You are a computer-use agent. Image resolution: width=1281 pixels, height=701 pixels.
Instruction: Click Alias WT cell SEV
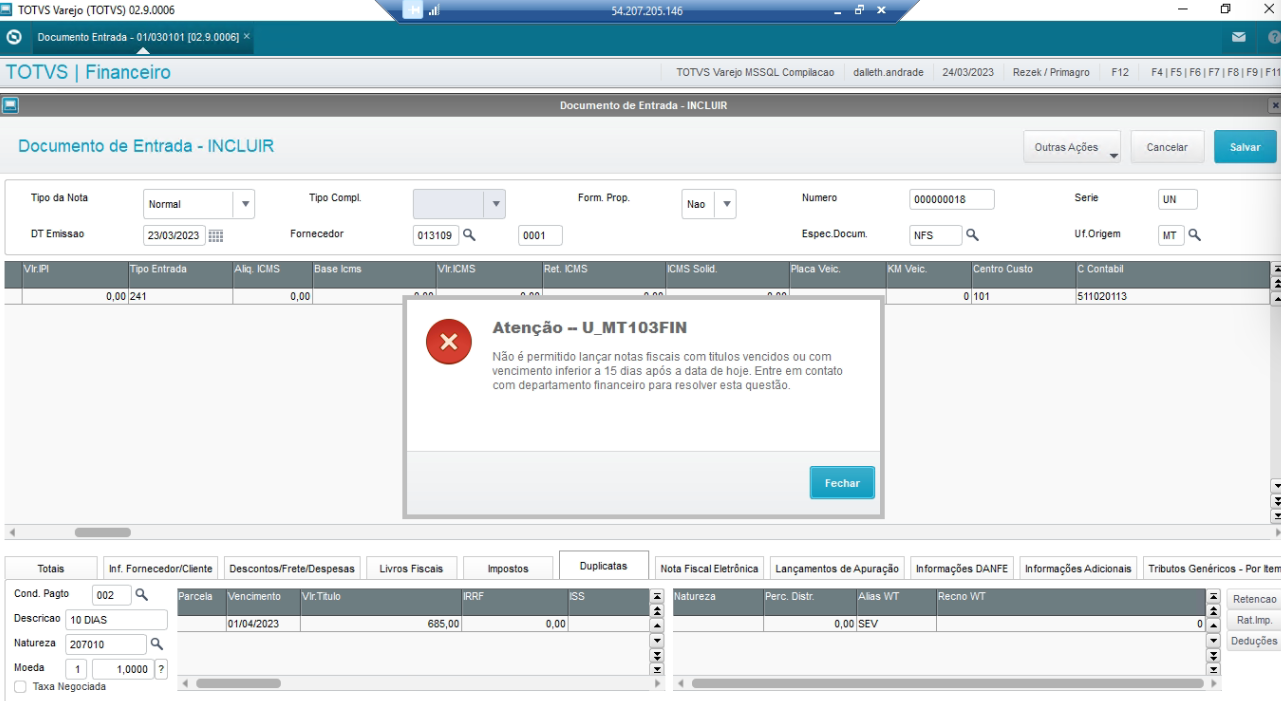pos(896,624)
